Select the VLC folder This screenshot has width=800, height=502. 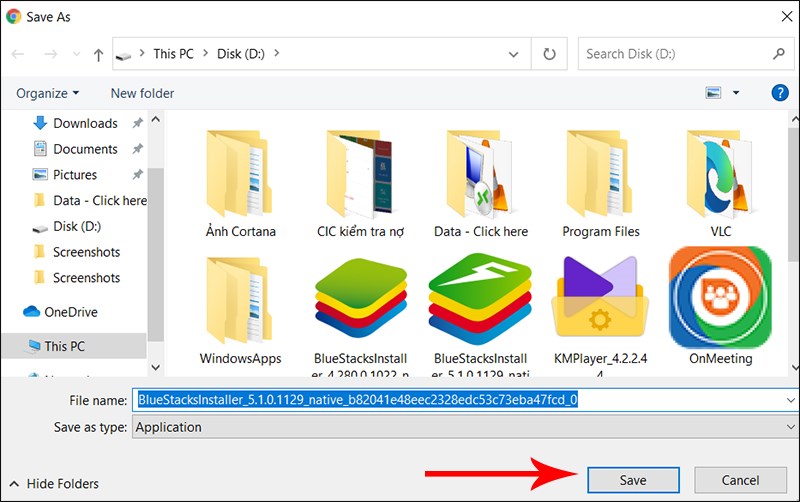point(720,184)
